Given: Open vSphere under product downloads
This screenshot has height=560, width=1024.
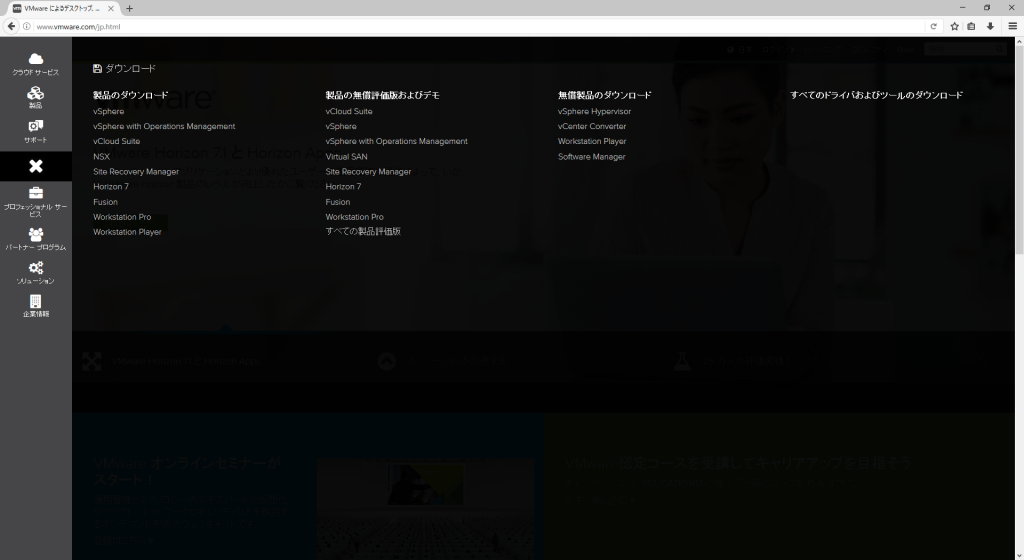Looking at the screenshot, I should [108, 112].
